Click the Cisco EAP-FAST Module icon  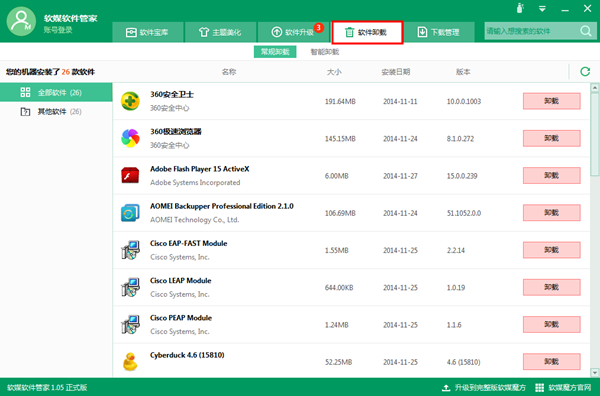(130, 250)
